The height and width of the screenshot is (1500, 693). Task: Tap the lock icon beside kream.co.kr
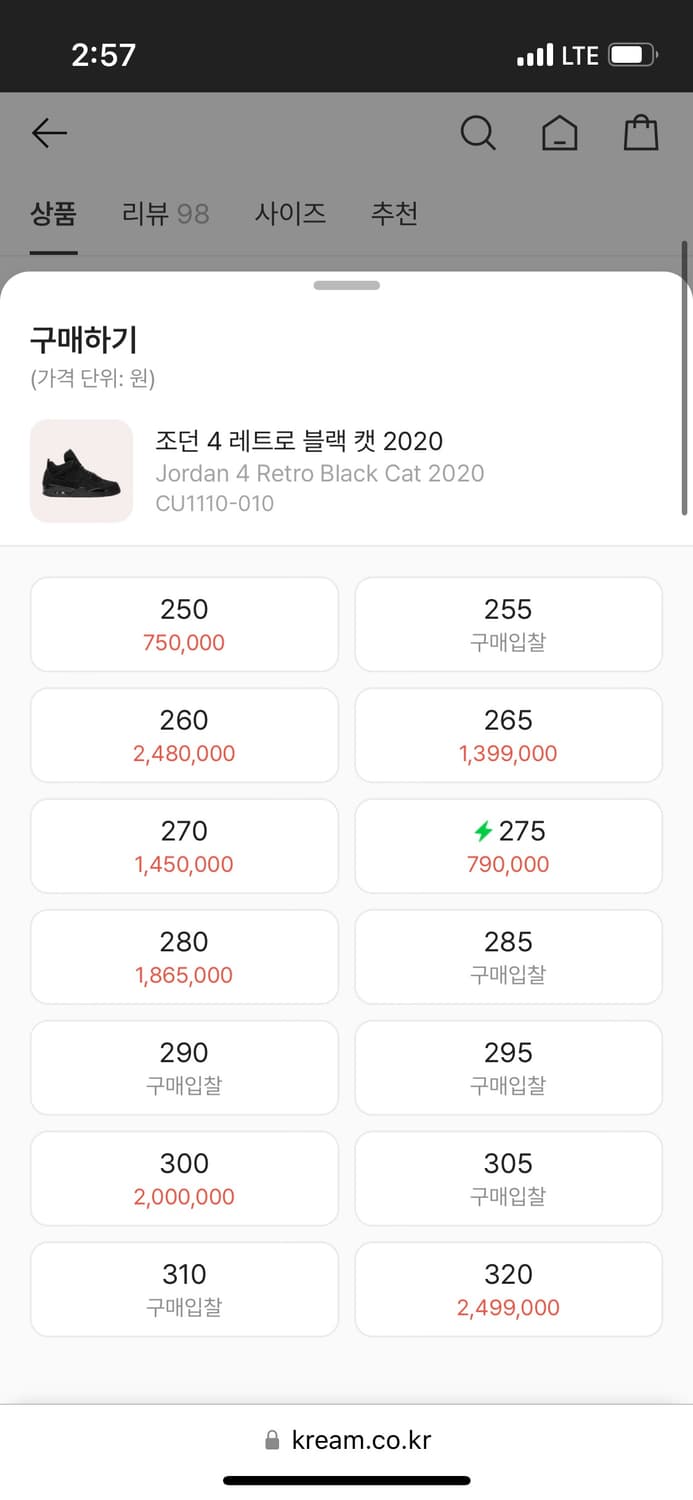coord(271,1439)
